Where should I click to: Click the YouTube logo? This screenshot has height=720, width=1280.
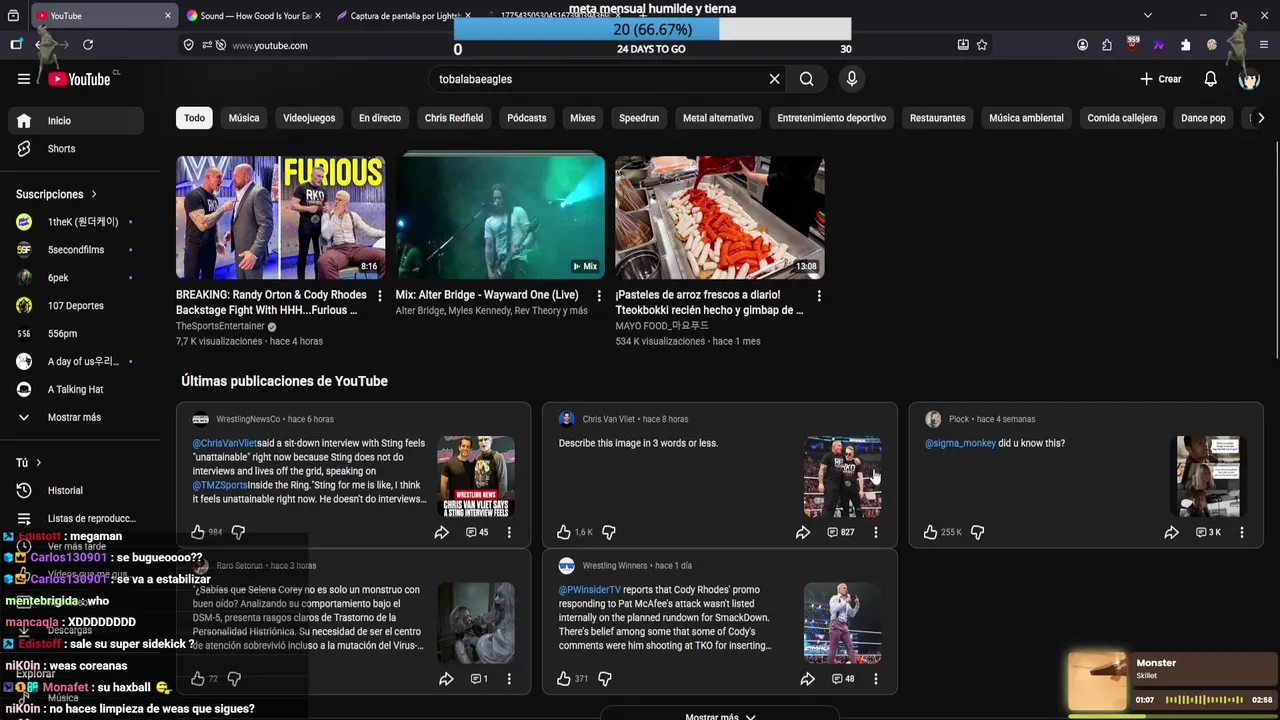[x=79, y=79]
